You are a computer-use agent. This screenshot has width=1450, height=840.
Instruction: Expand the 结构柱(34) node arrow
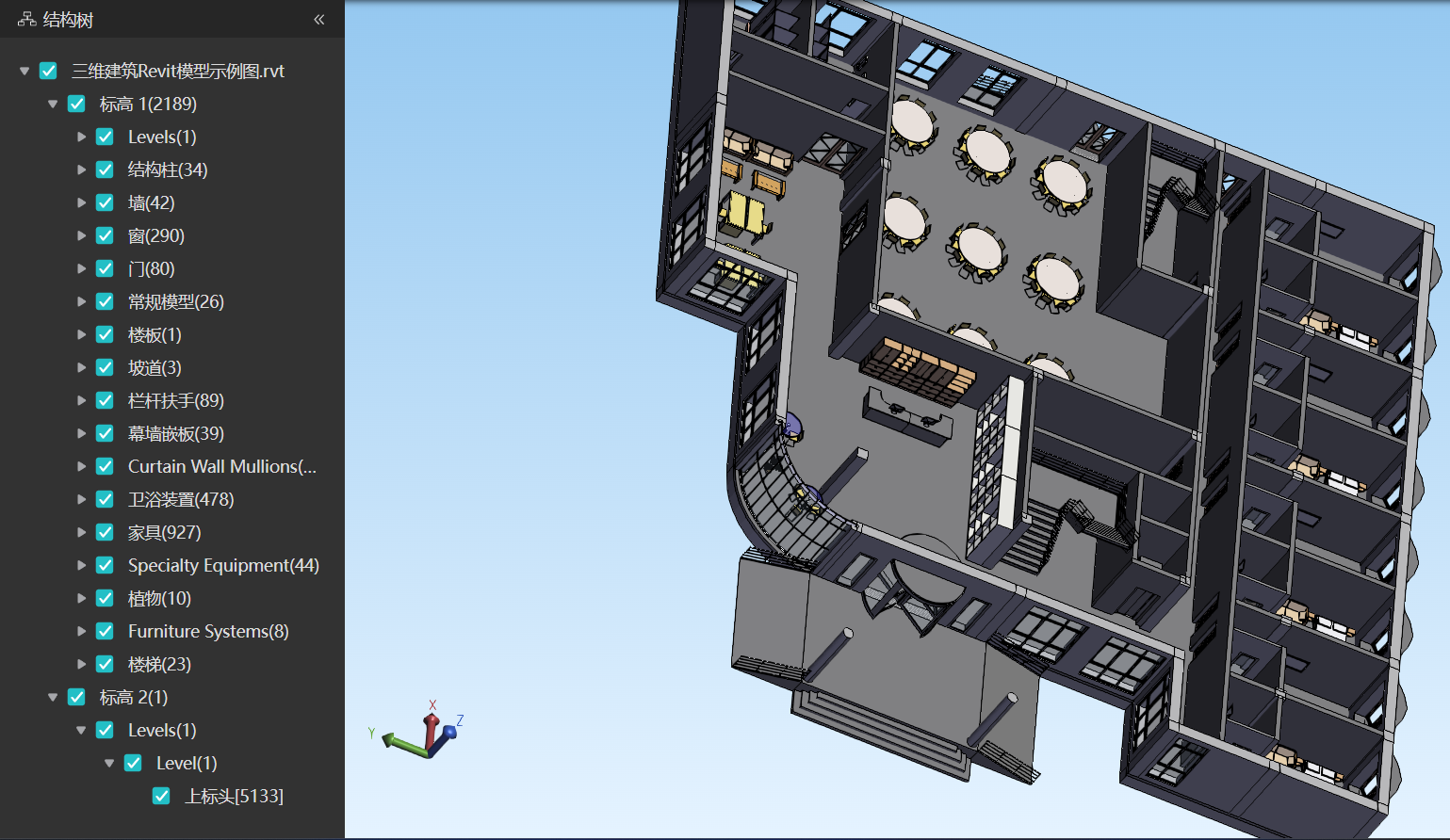tap(81, 170)
